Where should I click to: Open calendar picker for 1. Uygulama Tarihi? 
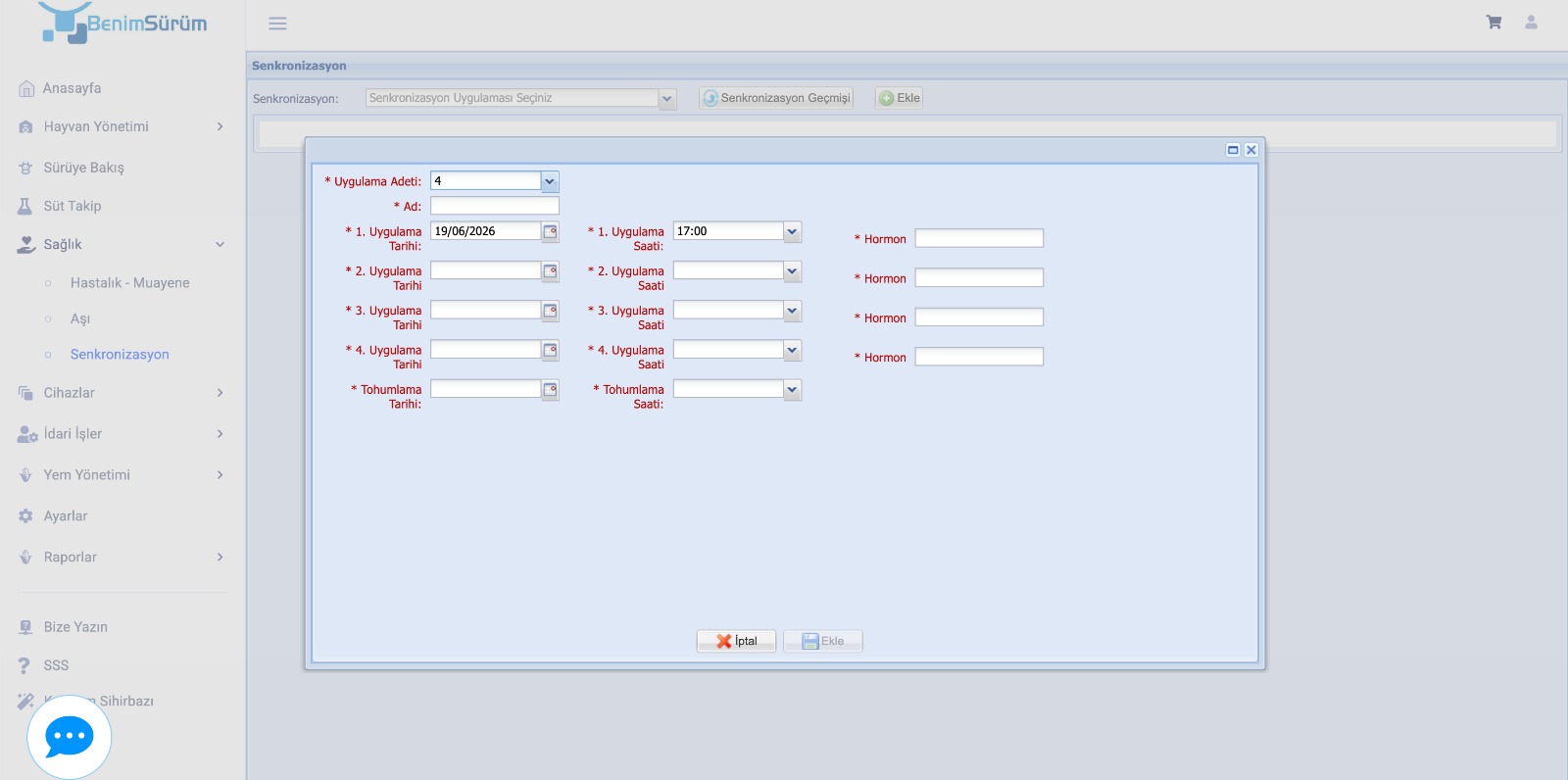551,231
